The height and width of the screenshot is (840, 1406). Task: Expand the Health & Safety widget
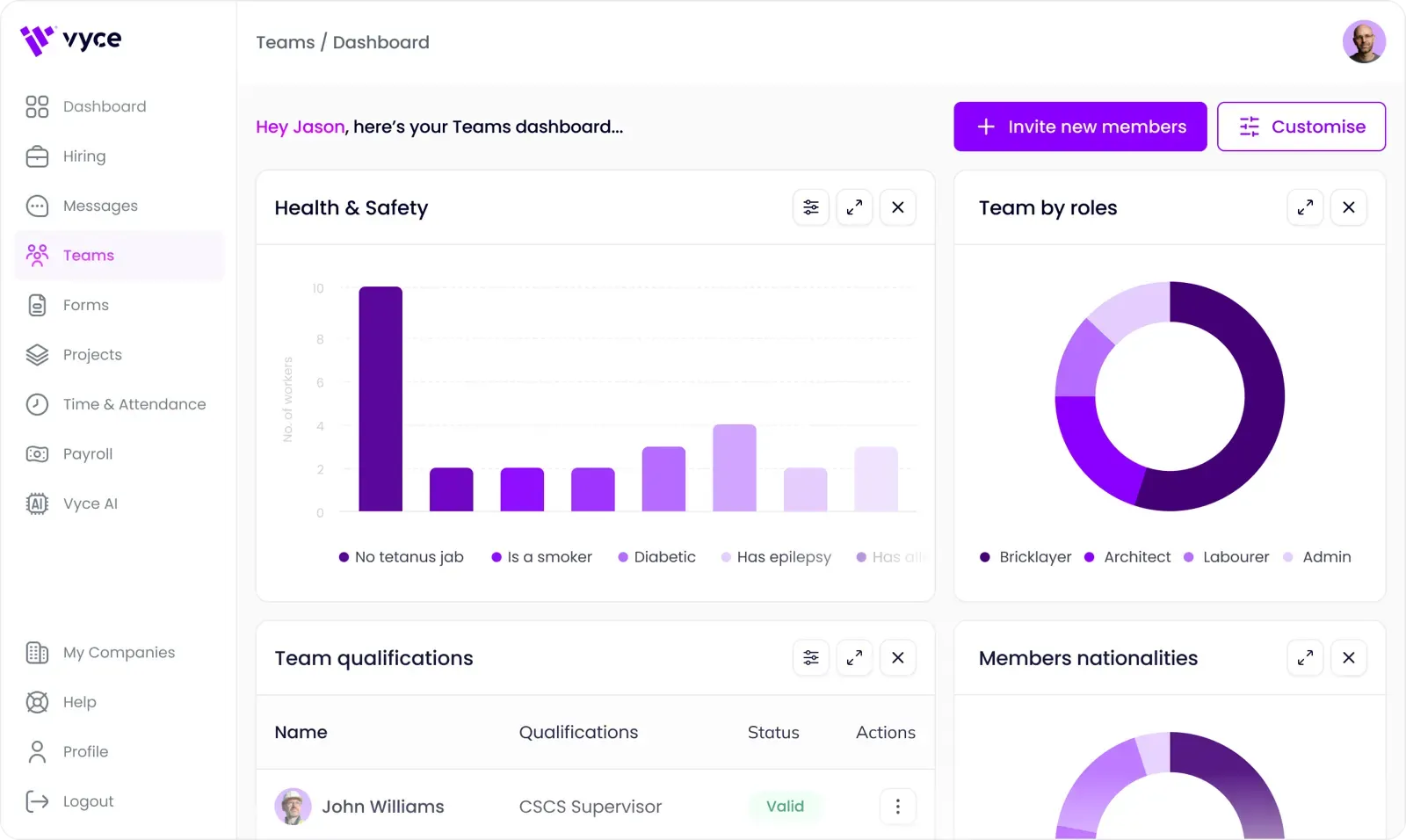[x=854, y=207]
